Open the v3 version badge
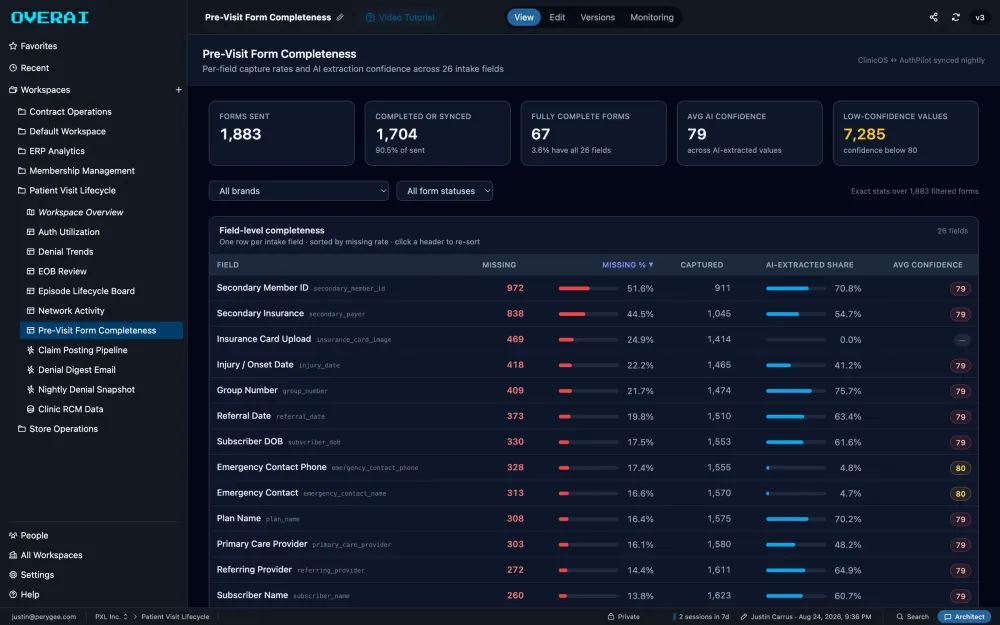The image size is (1000, 625). pos(980,17)
